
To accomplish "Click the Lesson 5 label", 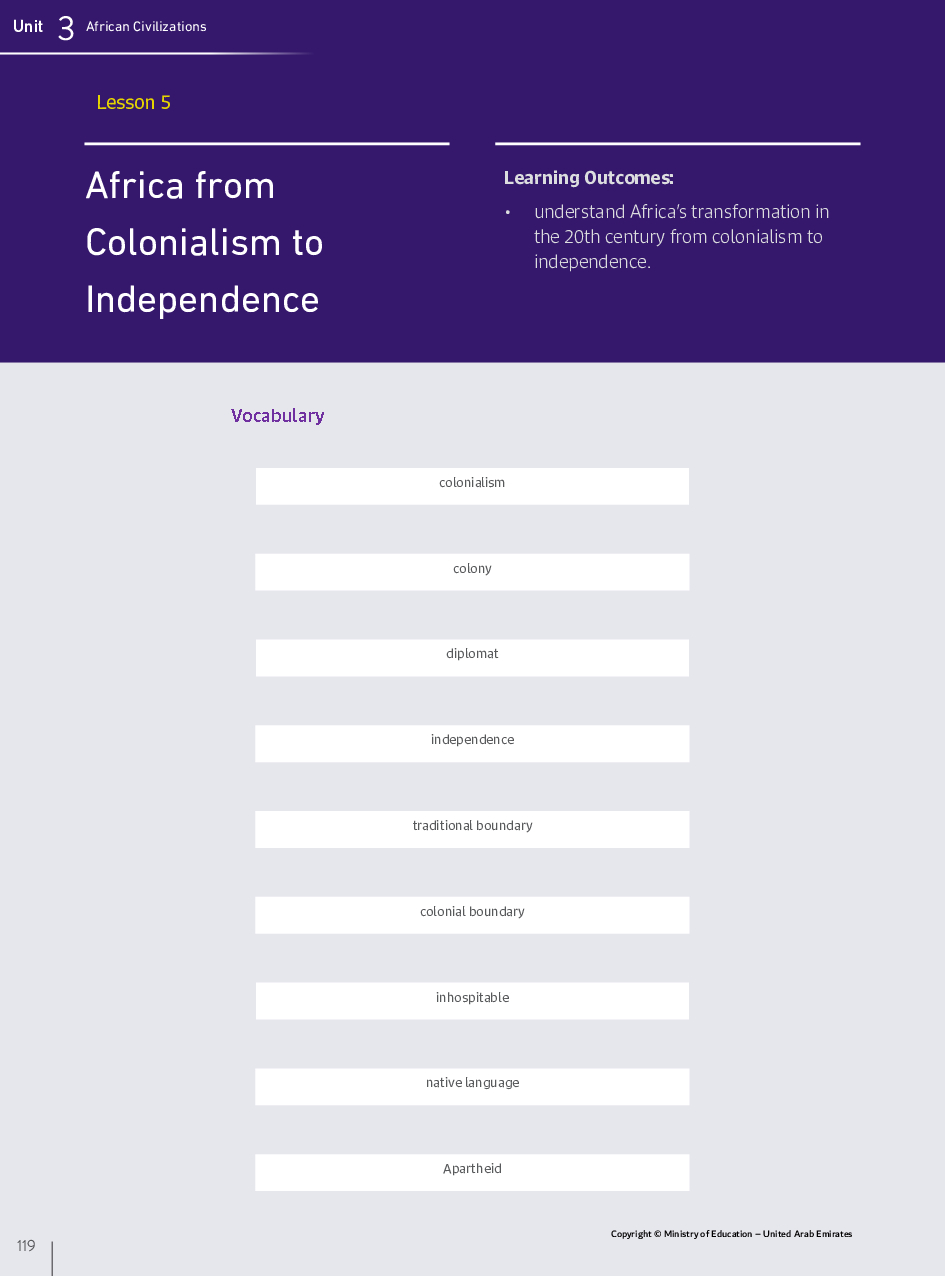I will tap(133, 103).
